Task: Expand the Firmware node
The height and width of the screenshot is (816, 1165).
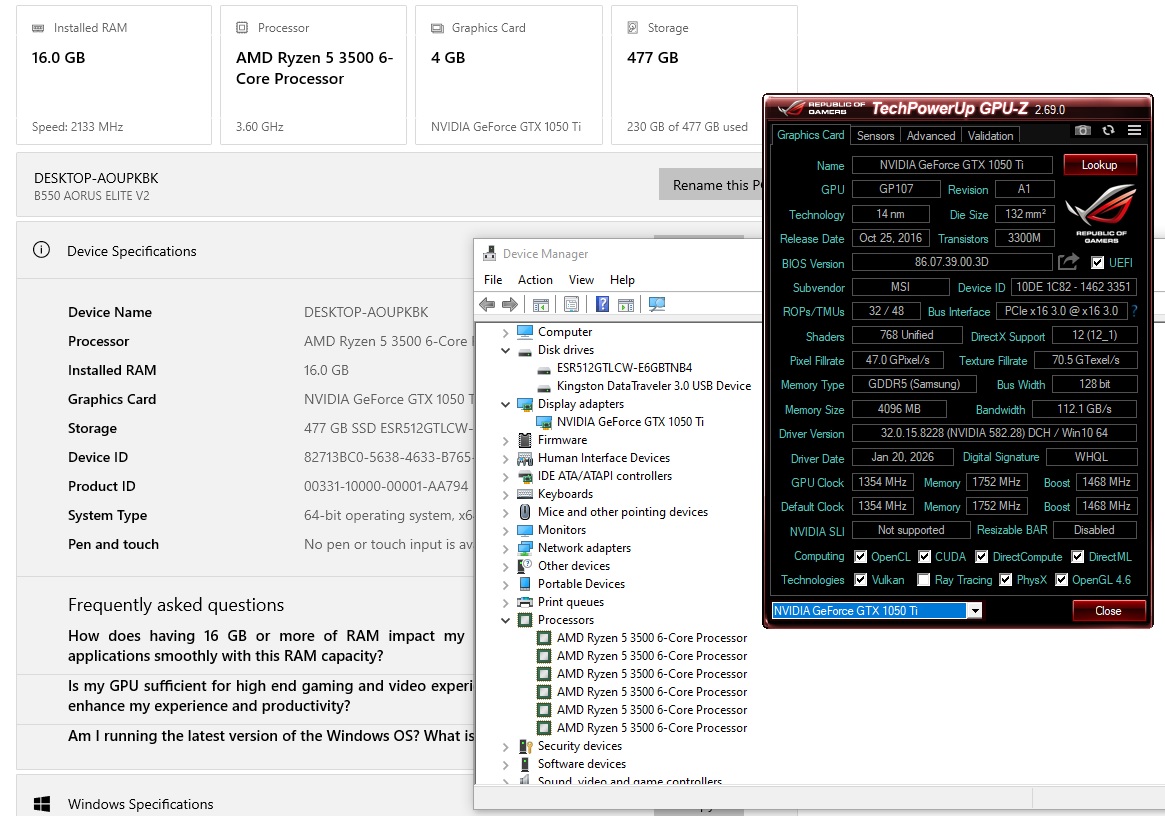Action: [505, 441]
